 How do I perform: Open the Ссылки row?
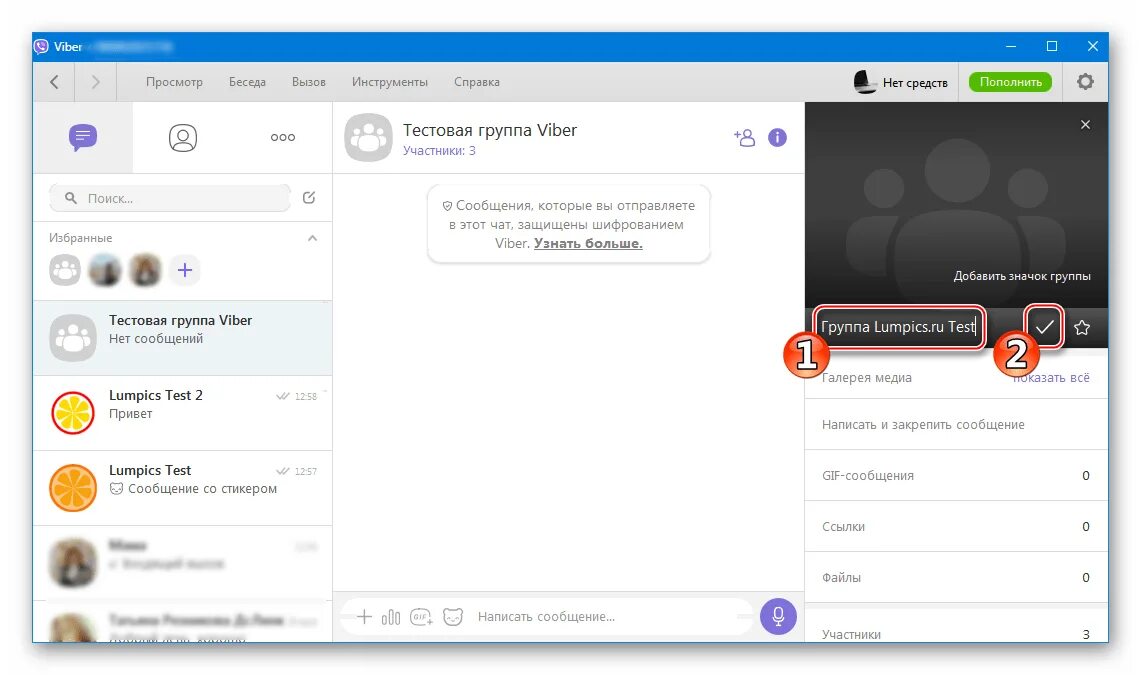(x=956, y=526)
